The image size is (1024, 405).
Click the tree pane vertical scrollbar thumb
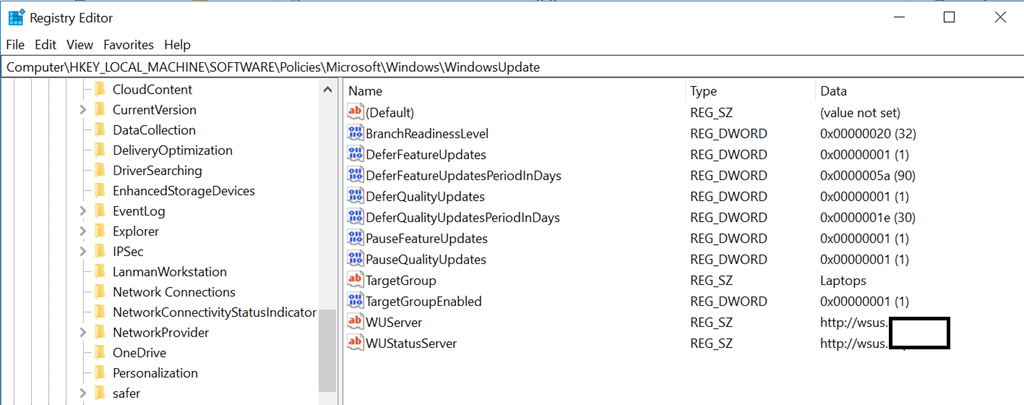tap(327, 349)
